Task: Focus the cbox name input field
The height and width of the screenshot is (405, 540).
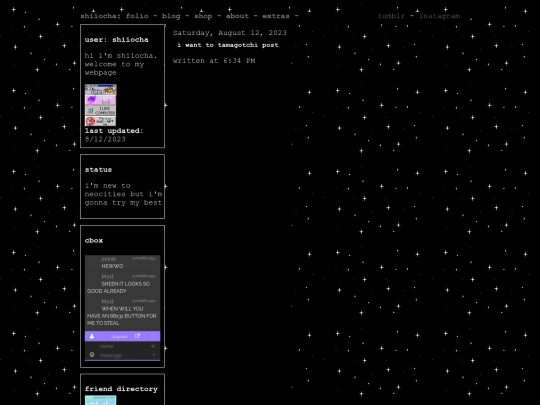Action: (124, 346)
